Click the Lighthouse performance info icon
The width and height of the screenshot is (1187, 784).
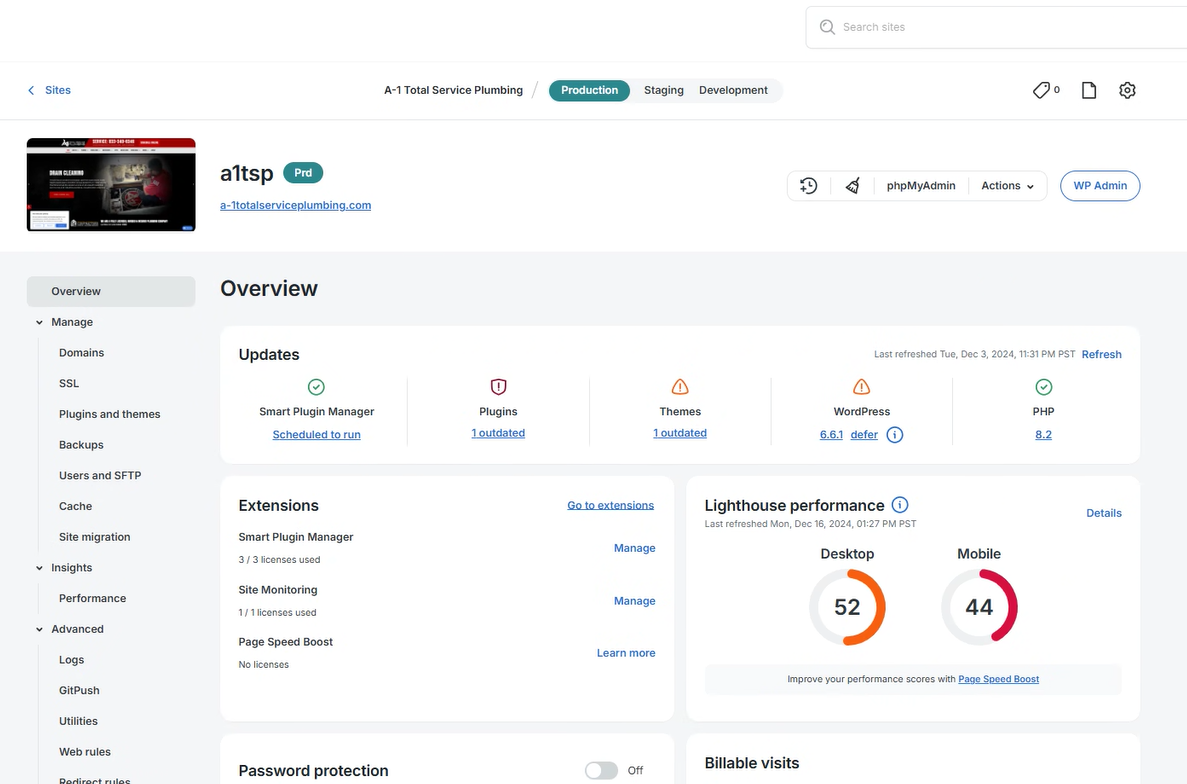(x=900, y=505)
